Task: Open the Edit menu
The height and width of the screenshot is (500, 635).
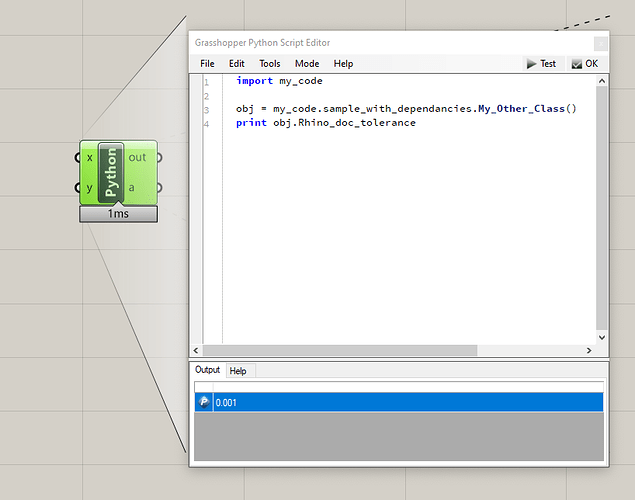Action: coord(237,64)
